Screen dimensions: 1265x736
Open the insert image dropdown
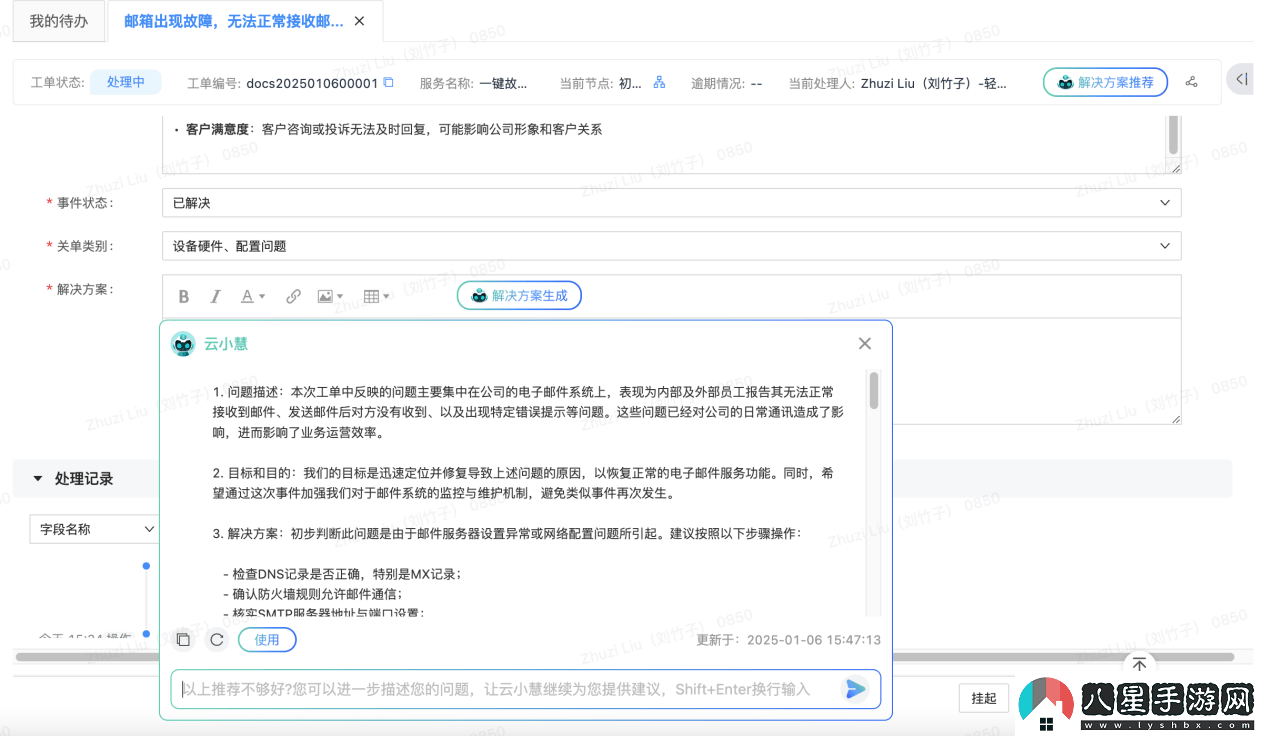tap(330, 296)
